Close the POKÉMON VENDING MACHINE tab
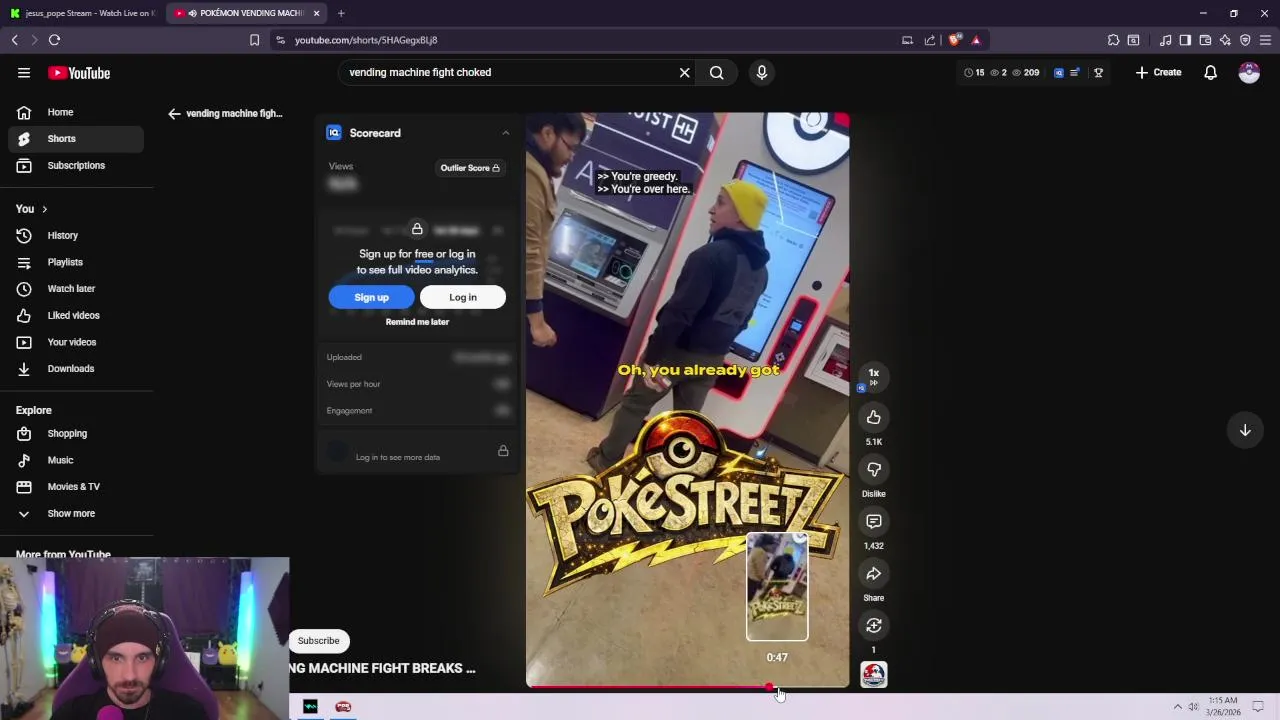Image resolution: width=1280 pixels, height=720 pixels. click(316, 13)
